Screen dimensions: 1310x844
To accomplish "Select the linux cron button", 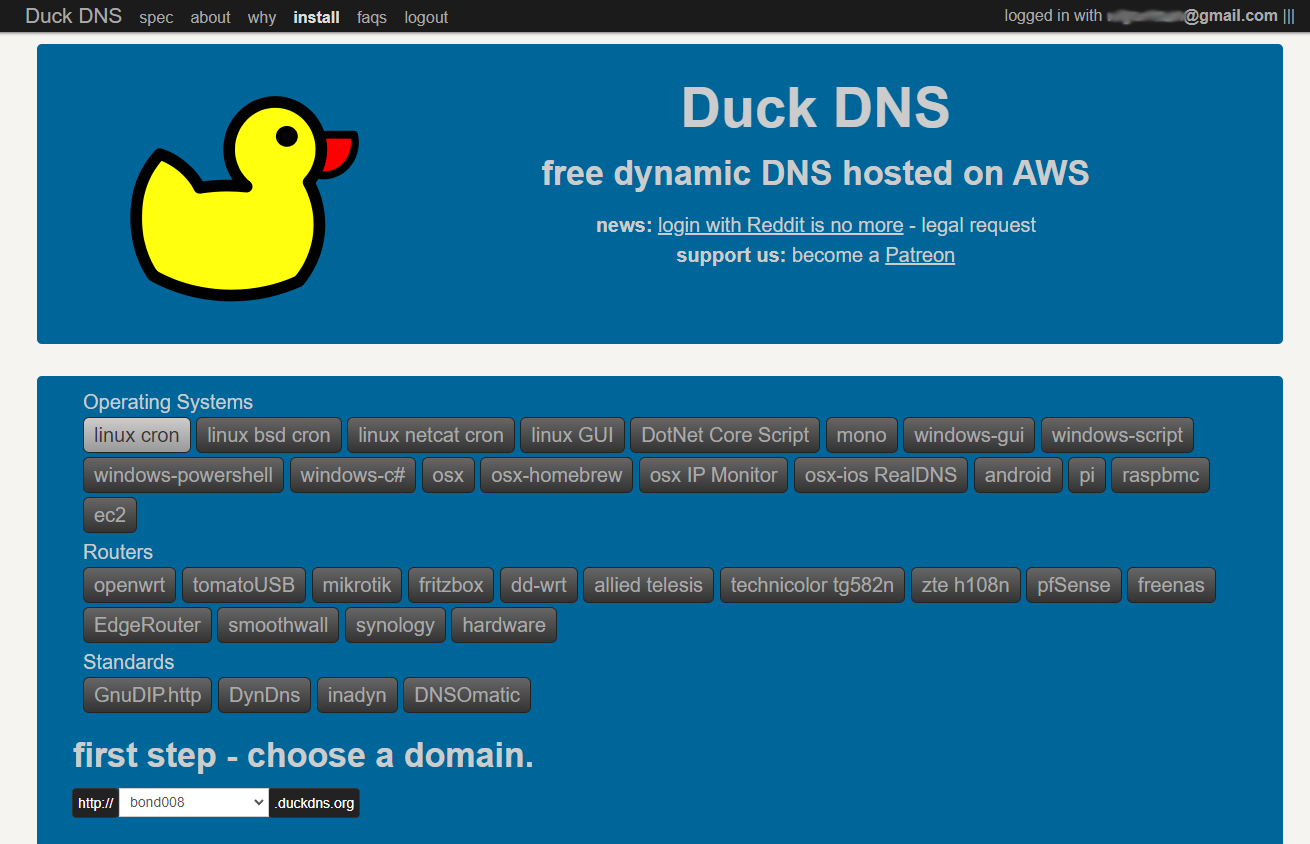I will 137,435.
